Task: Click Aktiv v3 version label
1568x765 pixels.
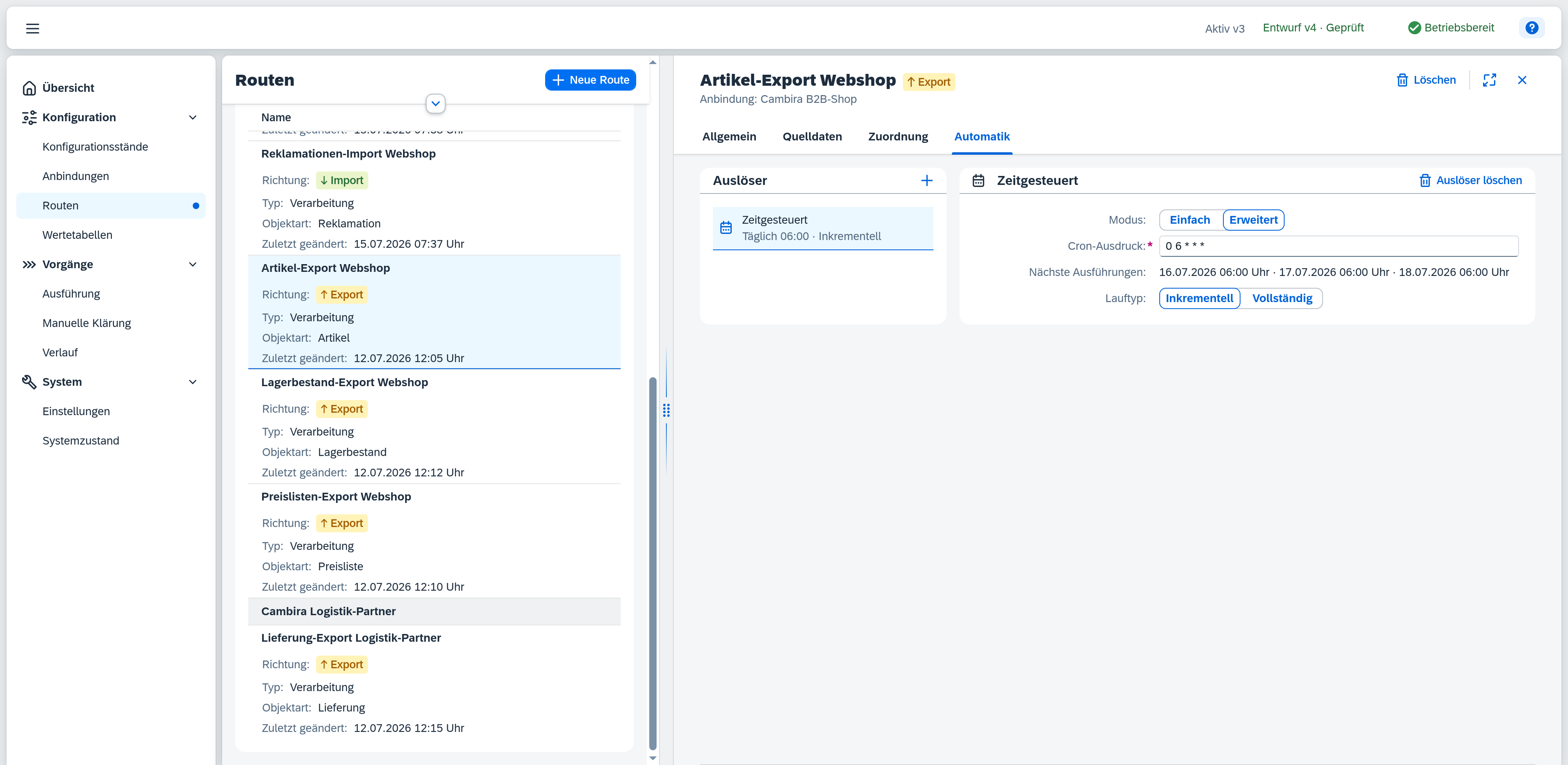Action: [x=1225, y=29]
